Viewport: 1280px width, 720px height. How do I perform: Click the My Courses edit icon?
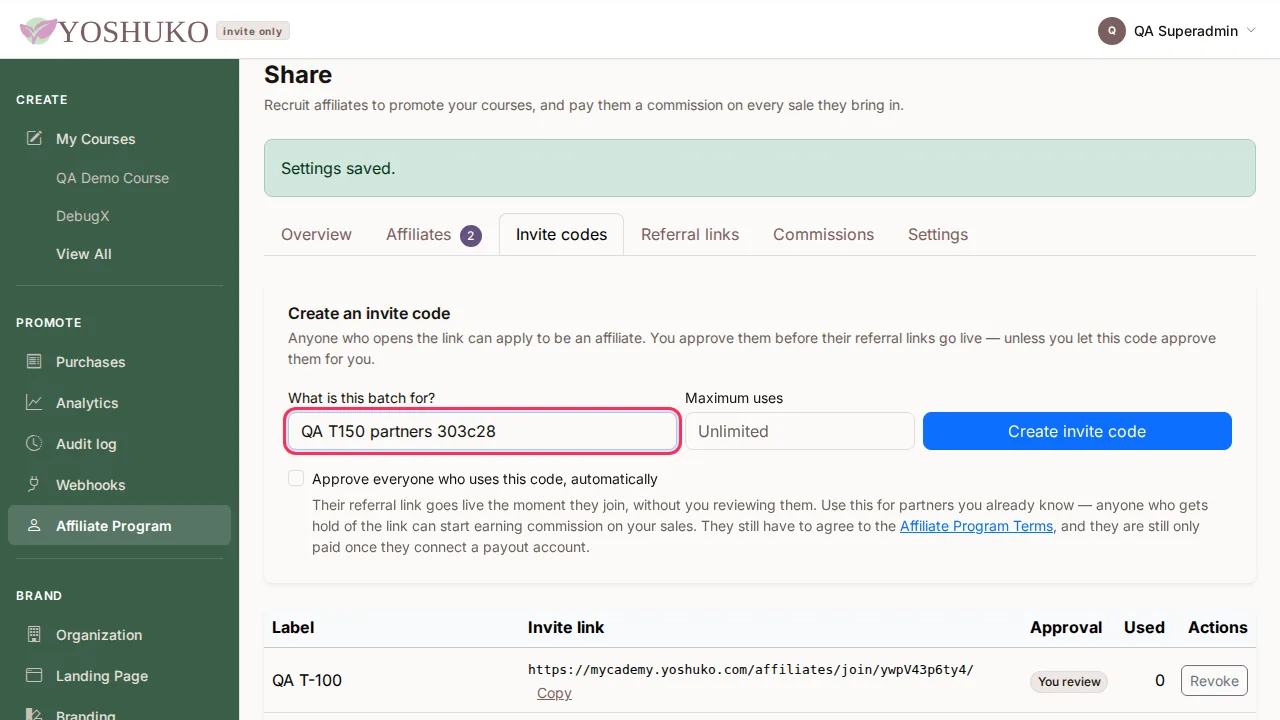coord(34,138)
